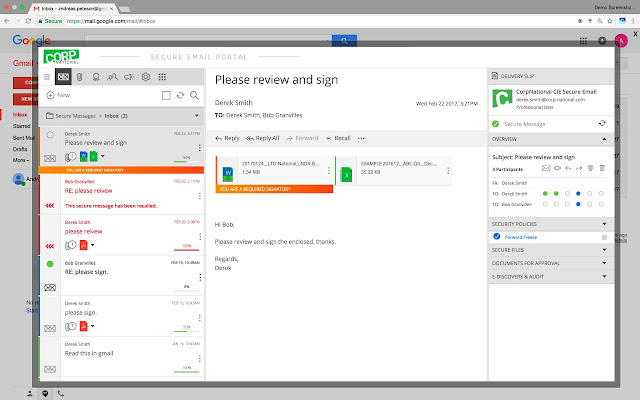Open options for the EXAMPLE Excel attachment
Screen dimensions: 640x400
[x=448, y=171]
